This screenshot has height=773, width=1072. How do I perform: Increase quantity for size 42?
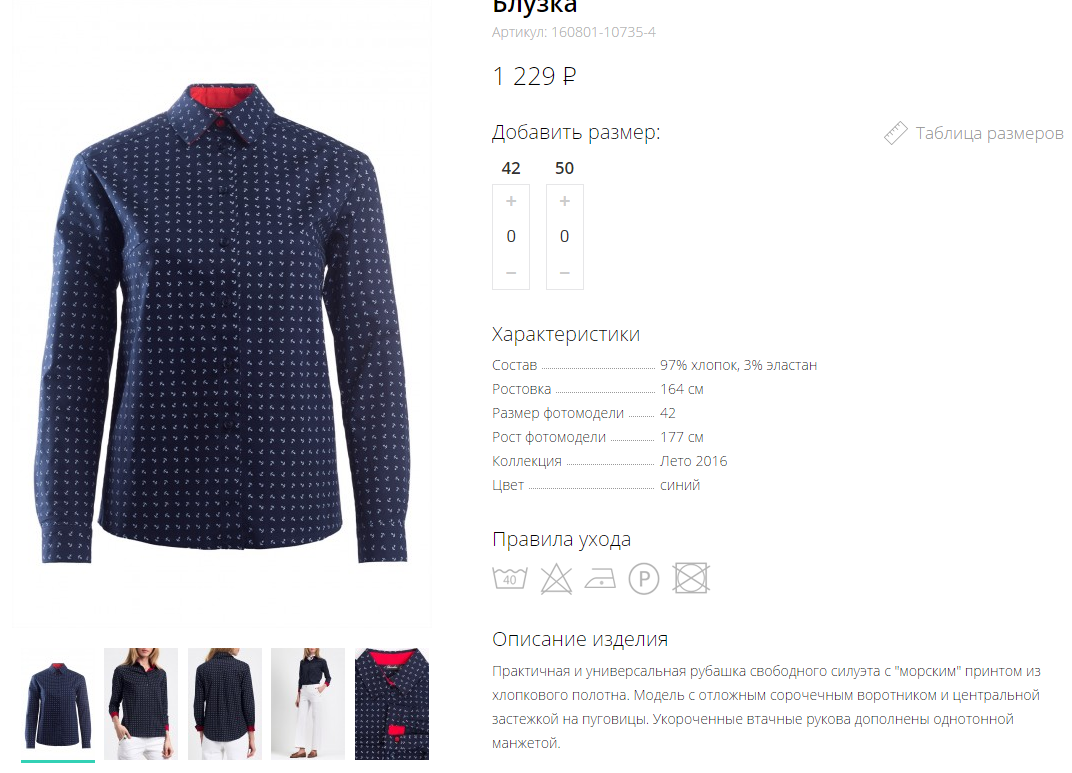(511, 201)
